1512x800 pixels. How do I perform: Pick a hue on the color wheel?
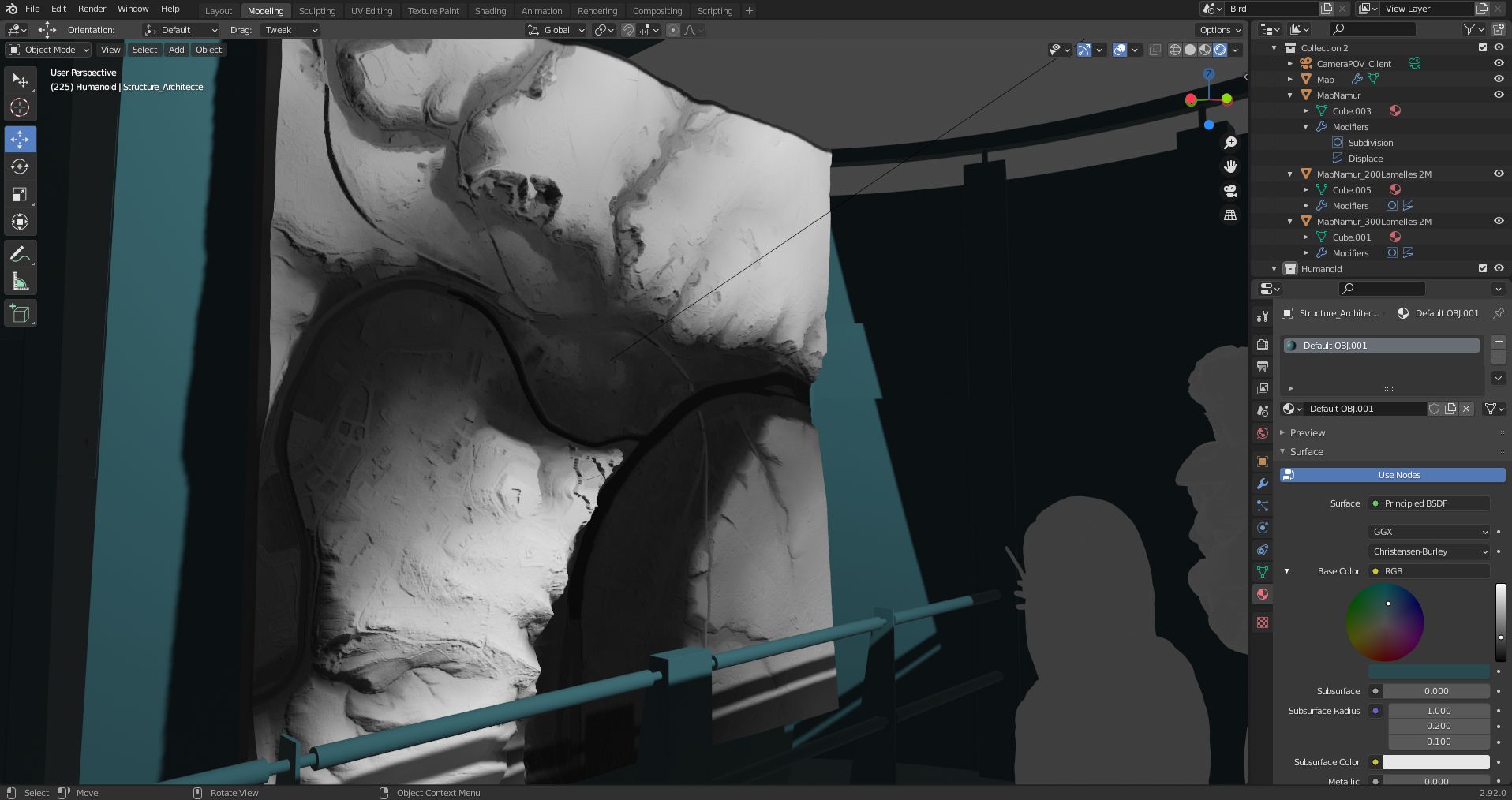1385,622
